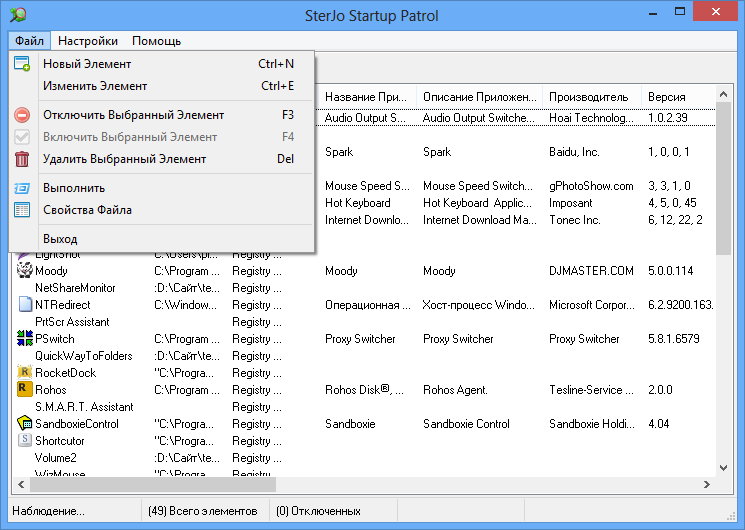The image size is (745, 530).
Task: Click the Название Приложения column header
Action: 366,97
